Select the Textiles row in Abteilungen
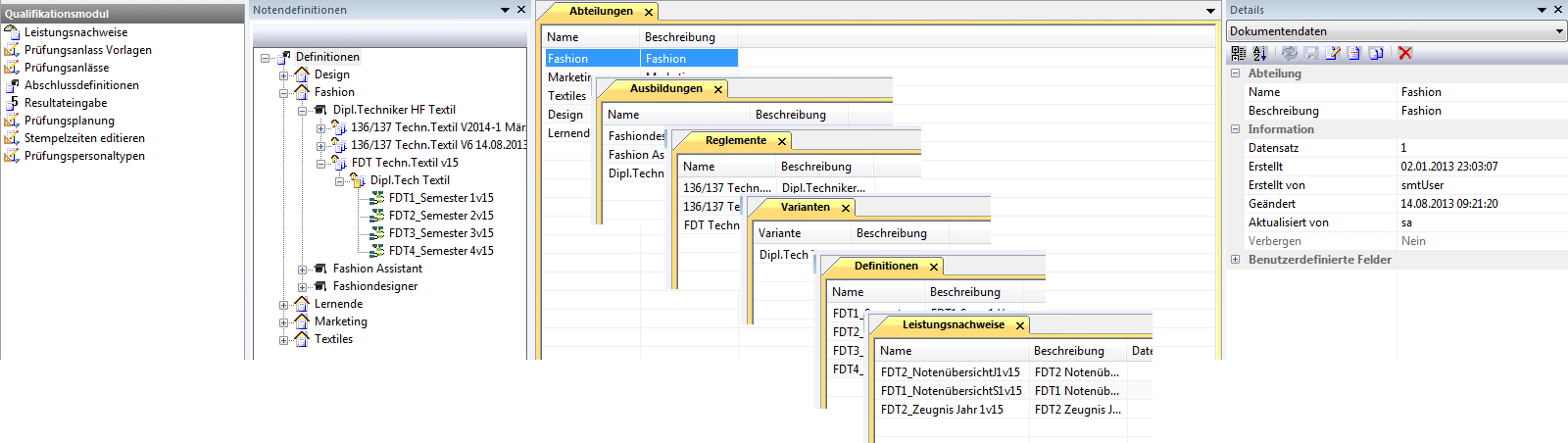Viewport: 1568px width, 443px height. [566, 96]
